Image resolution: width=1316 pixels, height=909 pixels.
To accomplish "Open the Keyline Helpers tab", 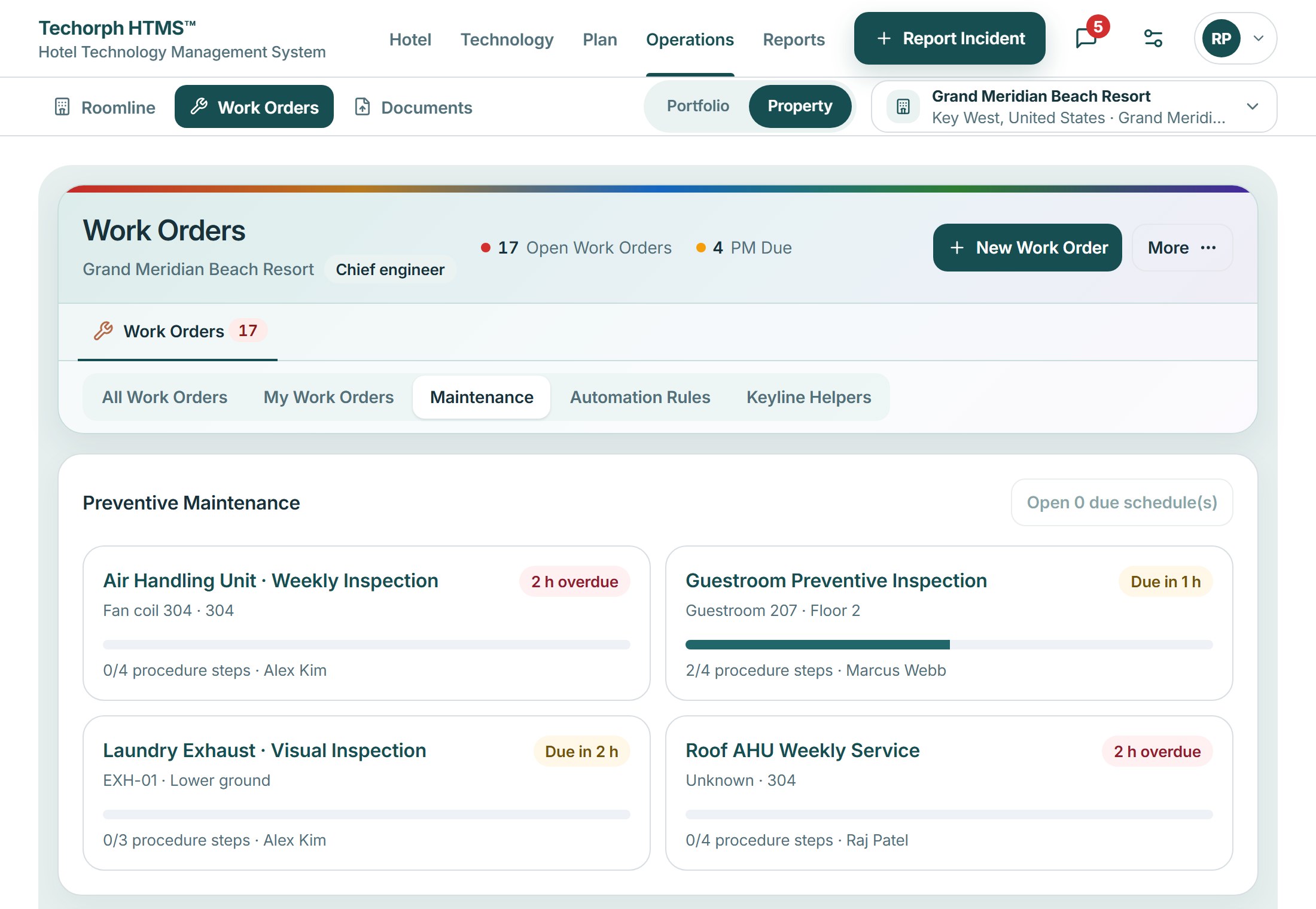I will [809, 397].
